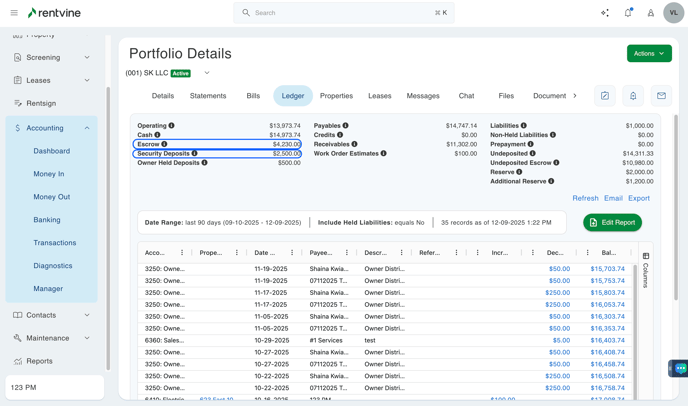
Task: Click the VL user avatar
Action: [x=673, y=13]
